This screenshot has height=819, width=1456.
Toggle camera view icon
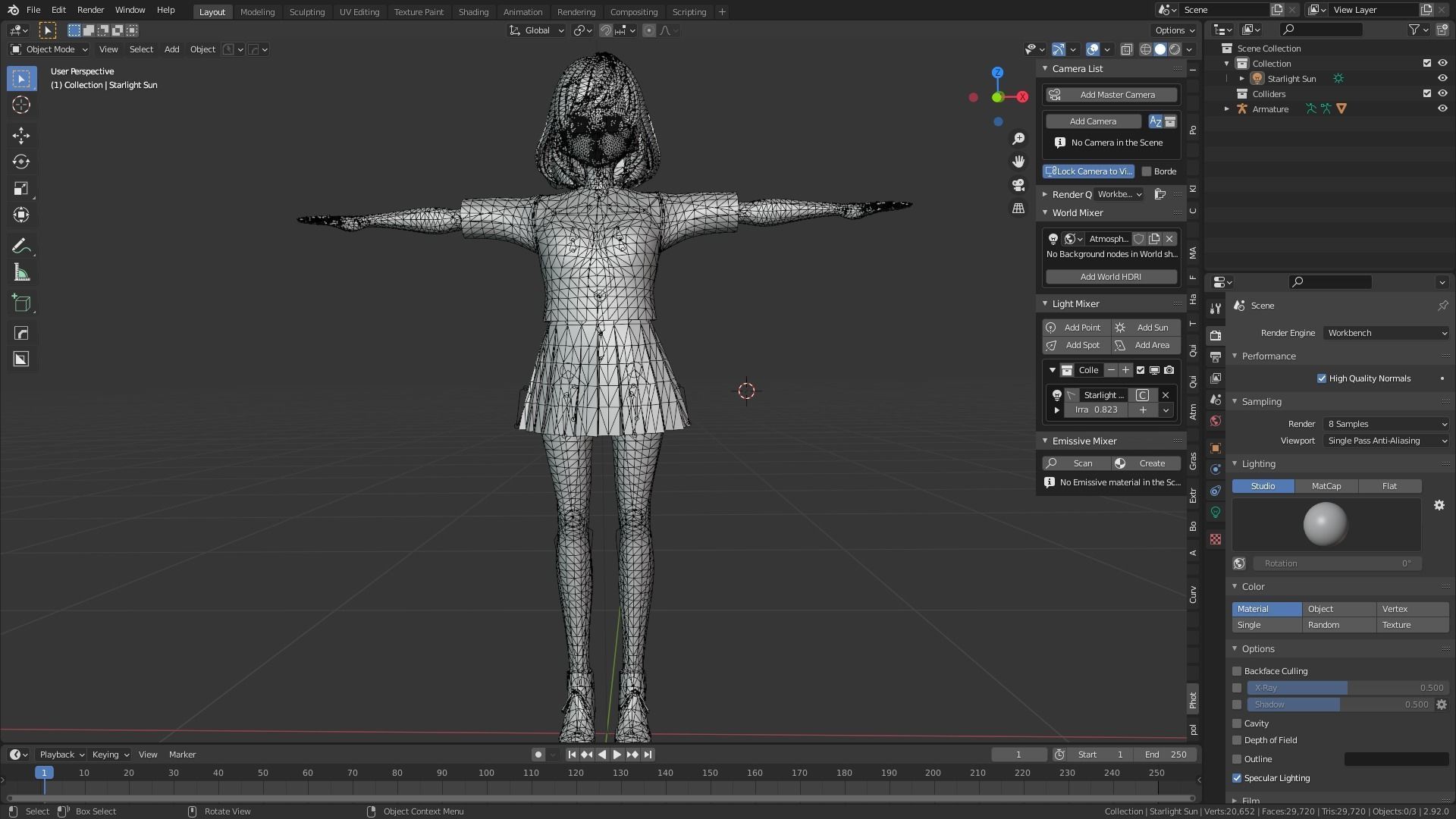1018,185
